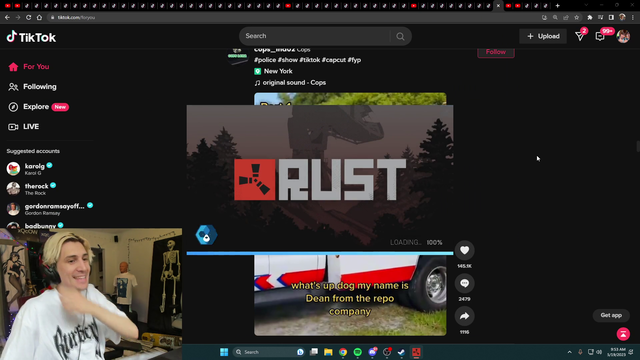
Task: Open the New York location tag
Action: click(273, 71)
